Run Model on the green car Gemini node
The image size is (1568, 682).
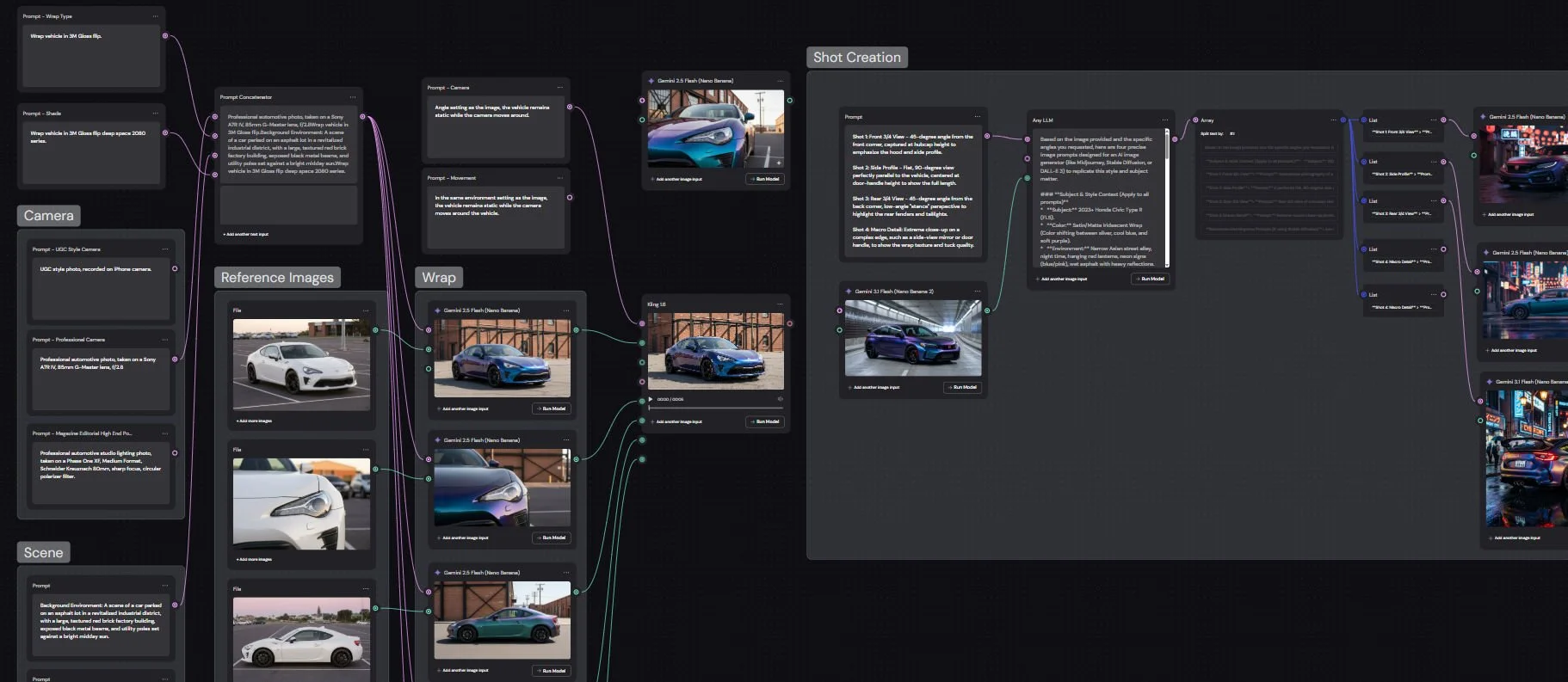pos(552,671)
